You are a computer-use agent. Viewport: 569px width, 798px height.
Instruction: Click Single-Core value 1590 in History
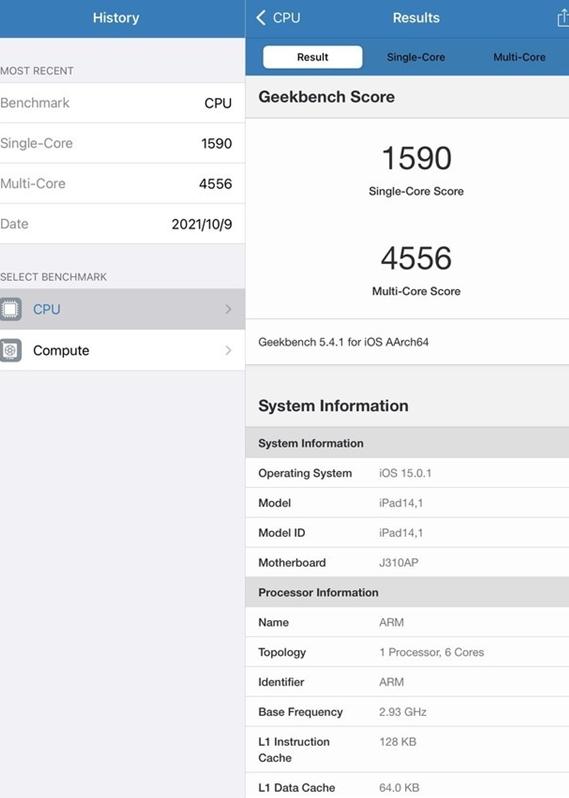pos(216,143)
